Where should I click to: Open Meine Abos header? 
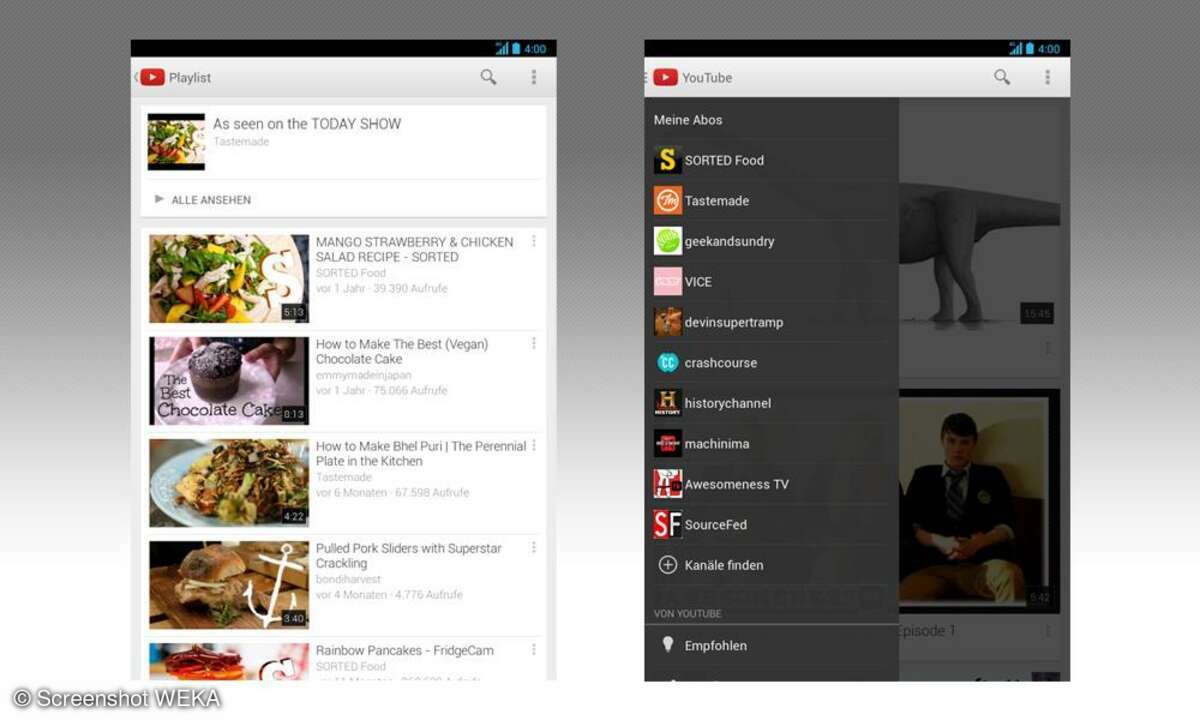[x=688, y=120]
